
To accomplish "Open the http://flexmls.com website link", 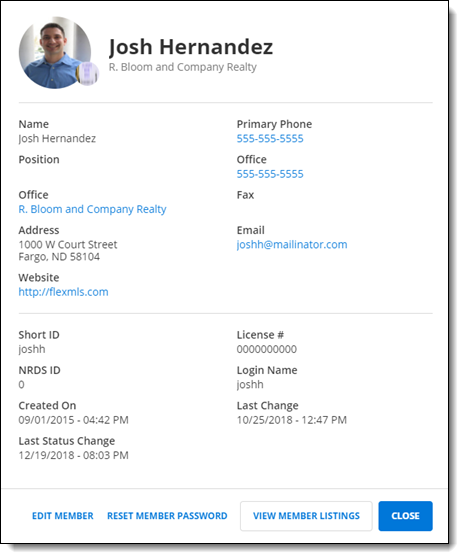I will (63, 292).
